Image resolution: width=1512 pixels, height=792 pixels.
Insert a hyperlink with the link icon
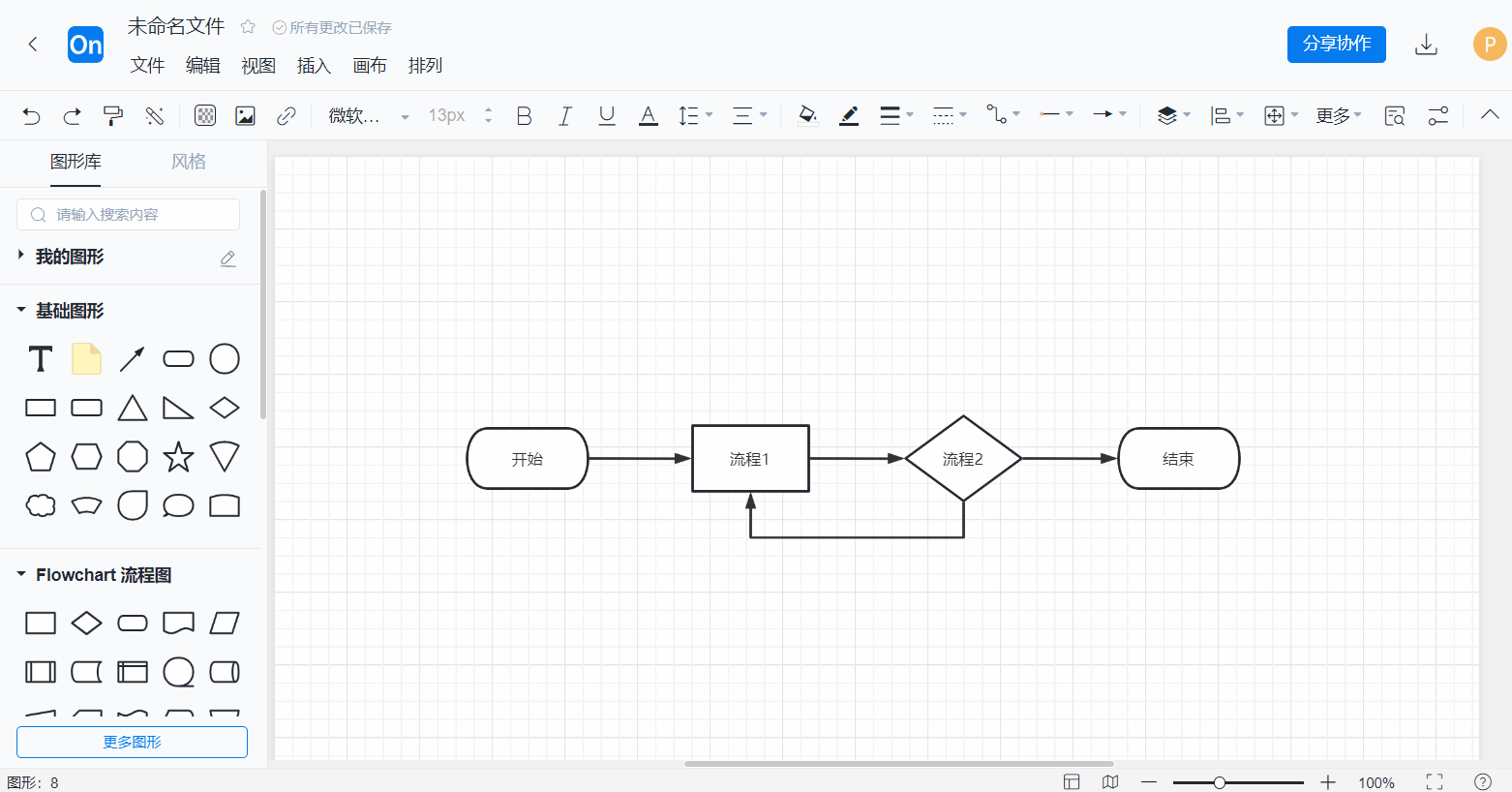pos(286,116)
